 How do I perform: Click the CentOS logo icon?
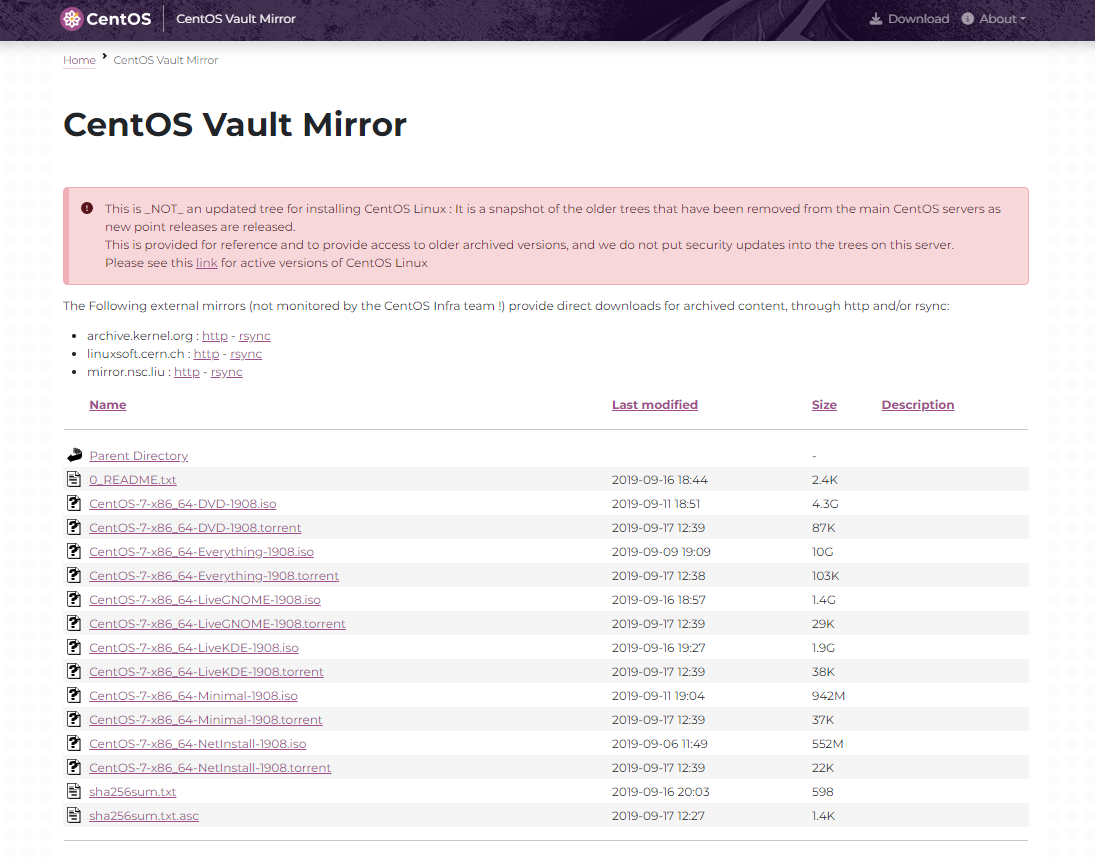coord(72,19)
